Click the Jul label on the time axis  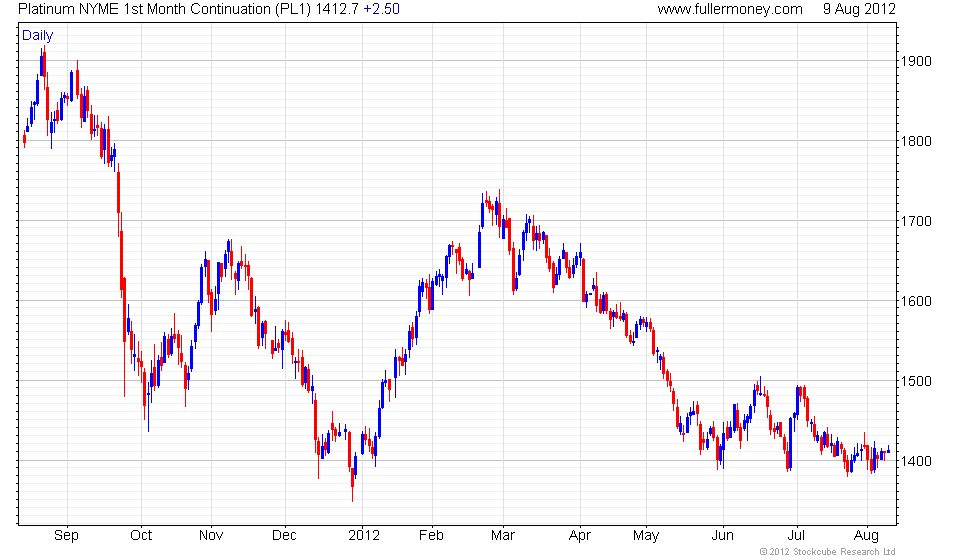796,536
